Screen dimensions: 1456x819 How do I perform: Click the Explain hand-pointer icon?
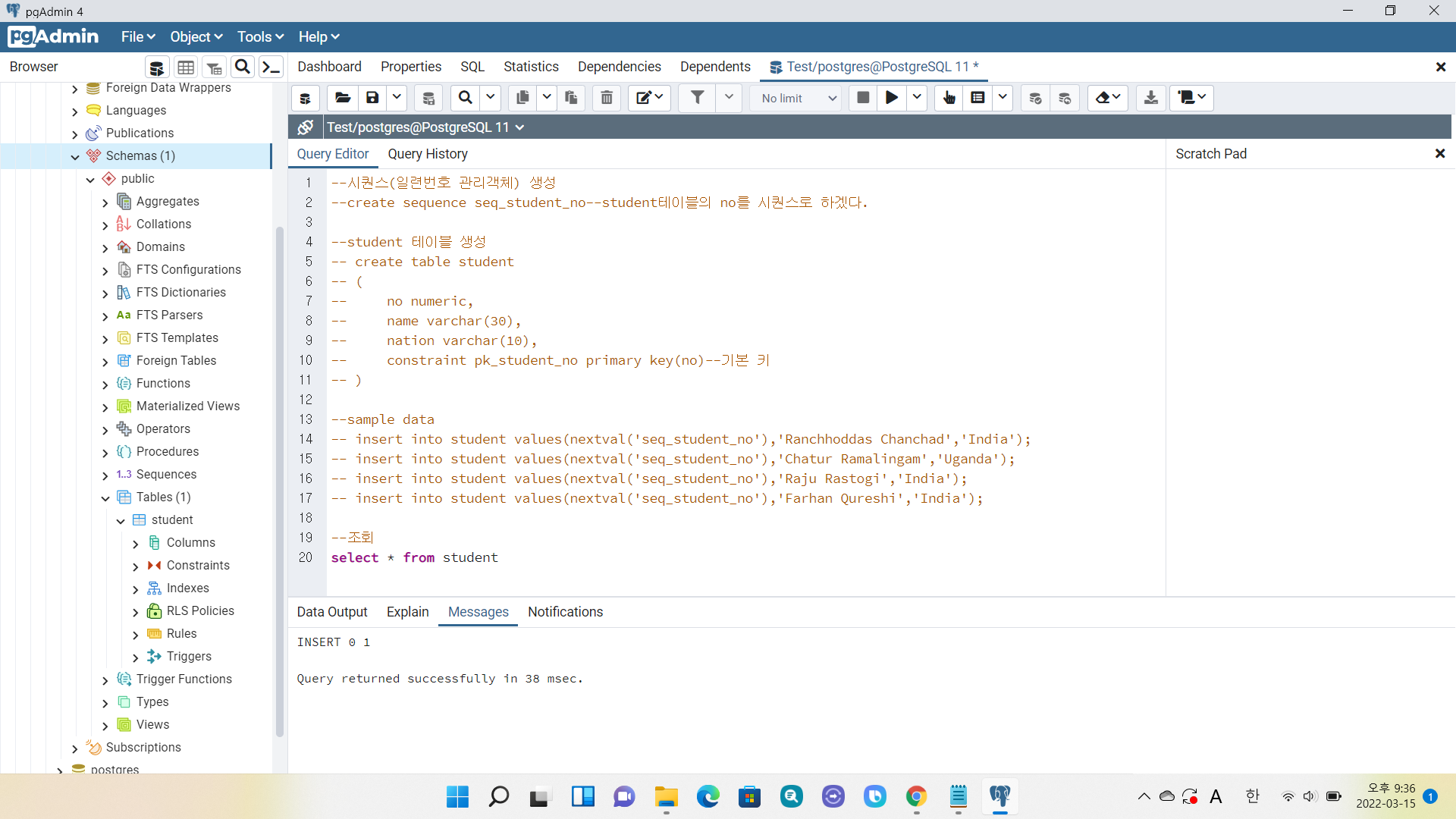pos(949,98)
